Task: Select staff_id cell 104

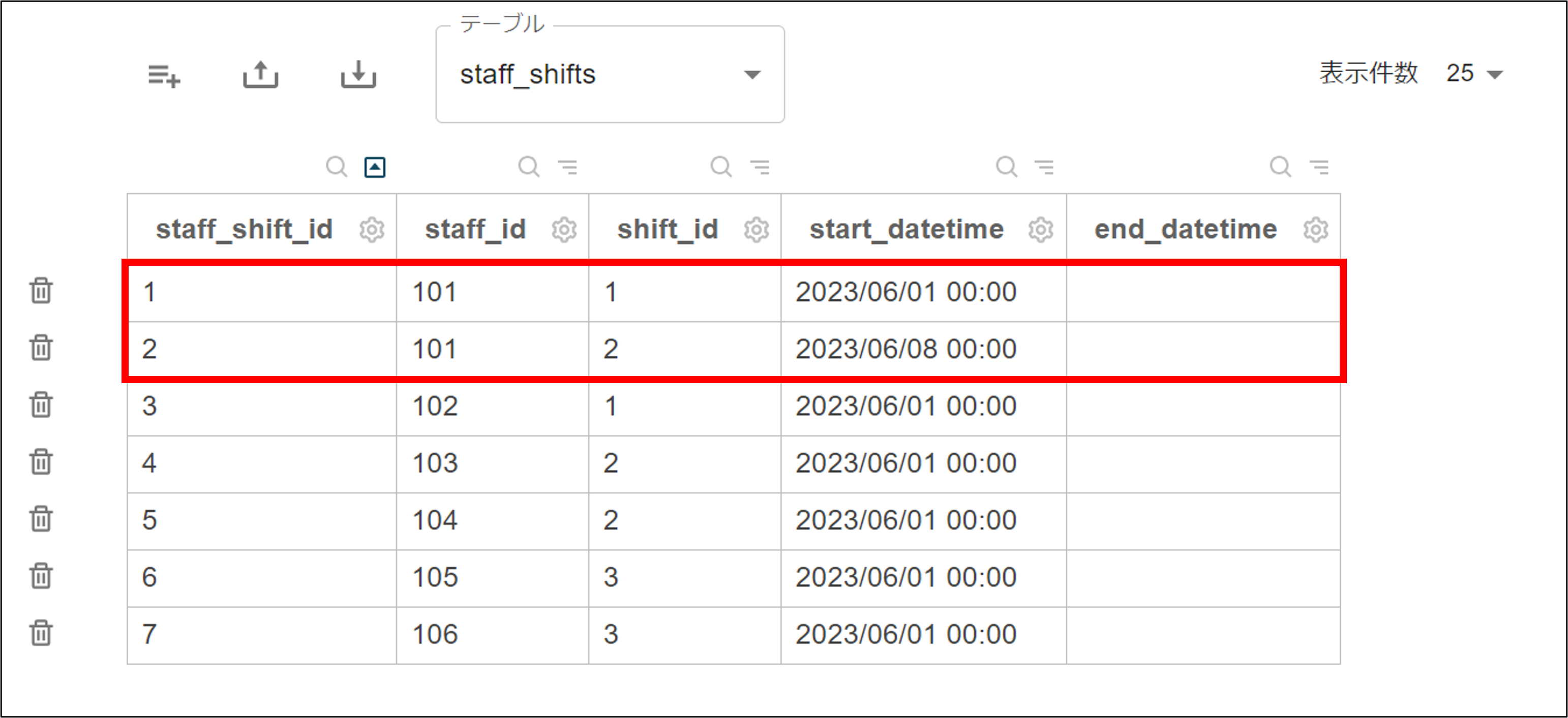Action: pos(493,521)
